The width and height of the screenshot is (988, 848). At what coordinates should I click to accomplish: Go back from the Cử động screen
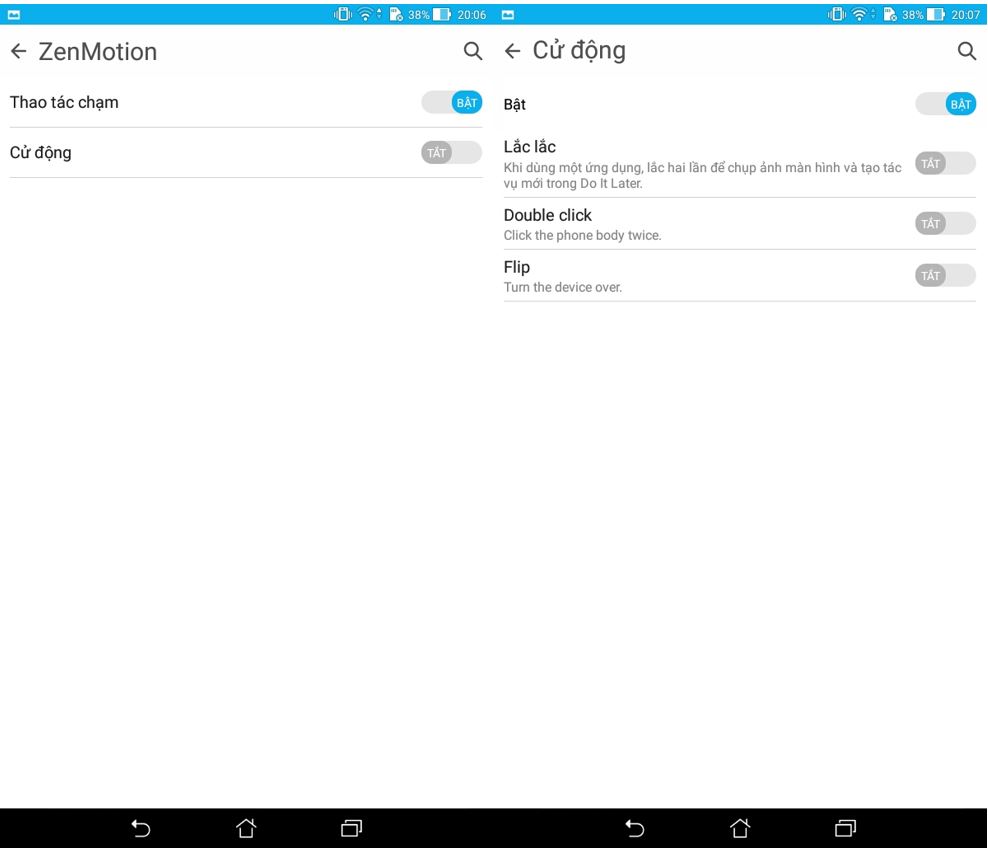click(x=512, y=51)
